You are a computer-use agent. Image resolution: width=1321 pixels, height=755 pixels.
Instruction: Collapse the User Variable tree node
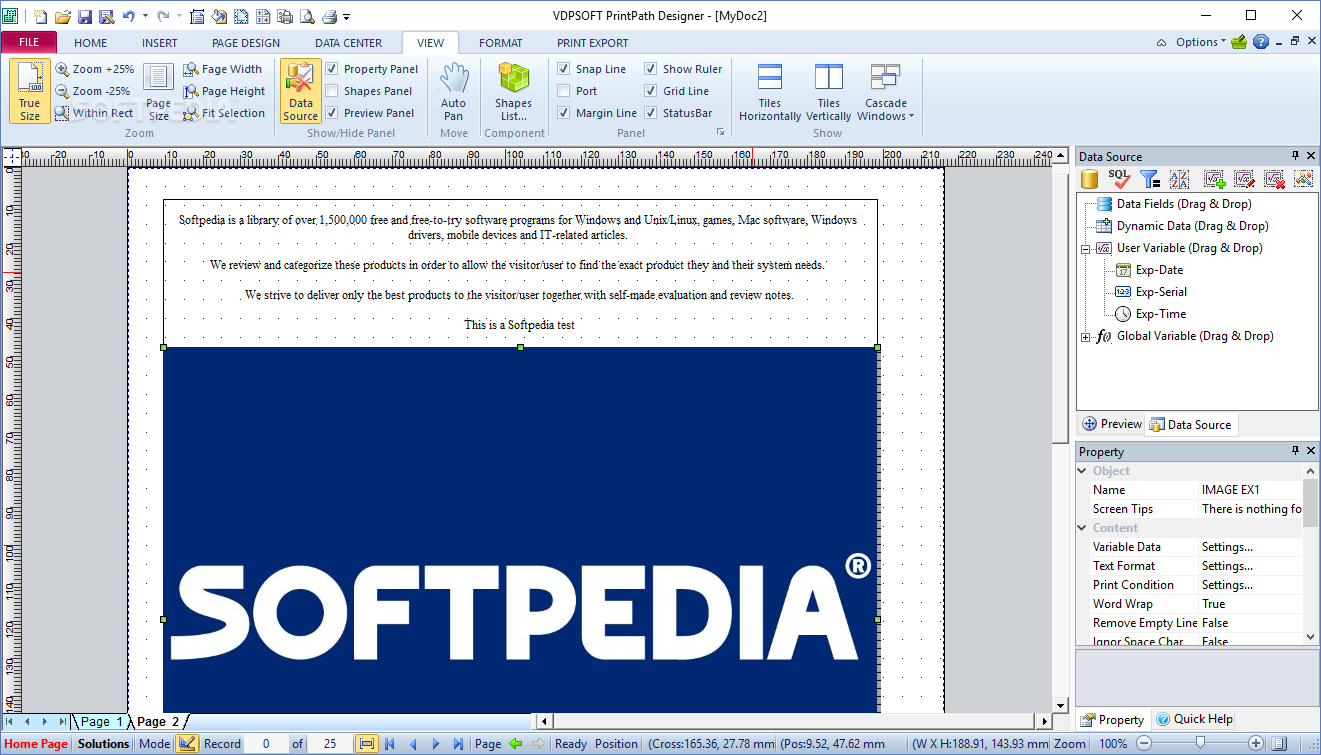[x=1086, y=248]
